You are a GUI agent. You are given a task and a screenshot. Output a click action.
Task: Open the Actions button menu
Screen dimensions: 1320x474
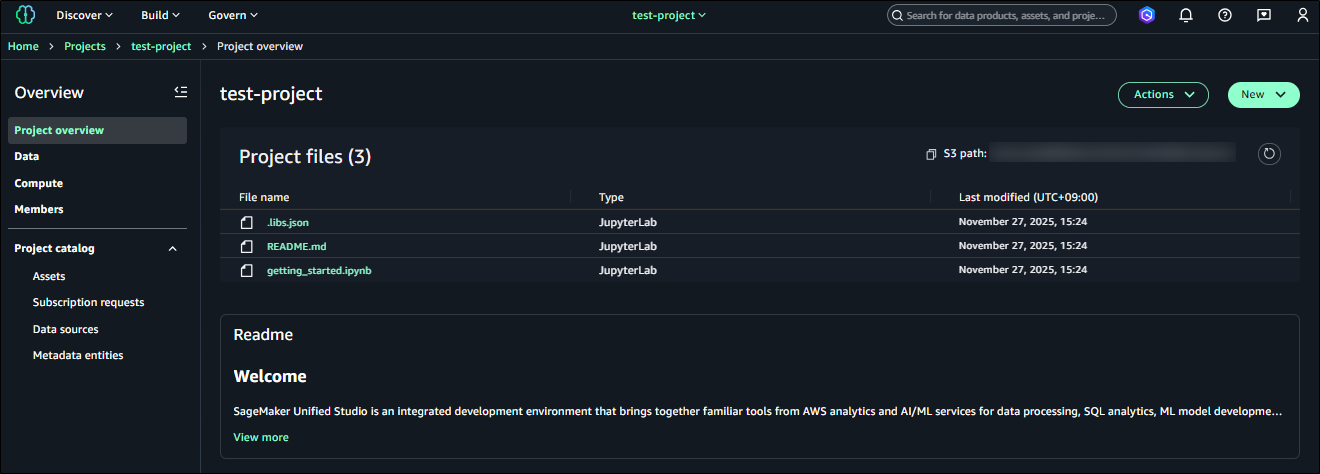1163,94
